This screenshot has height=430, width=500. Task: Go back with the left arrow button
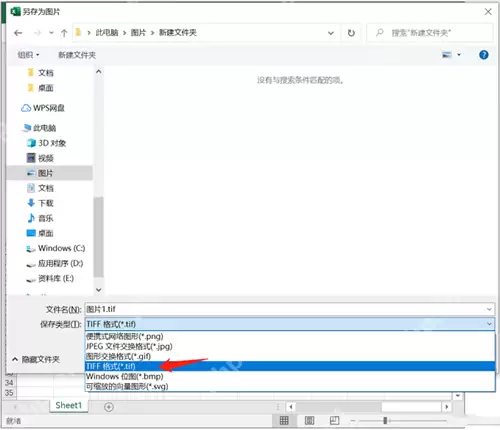(x=18, y=33)
